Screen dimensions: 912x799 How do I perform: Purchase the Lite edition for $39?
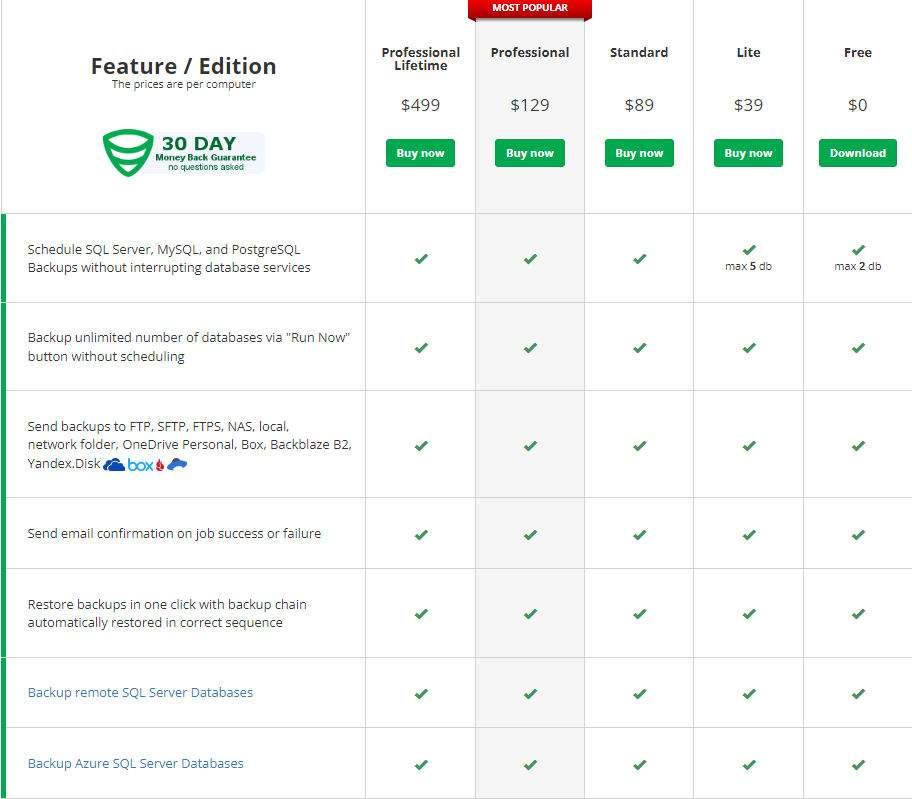coord(748,153)
